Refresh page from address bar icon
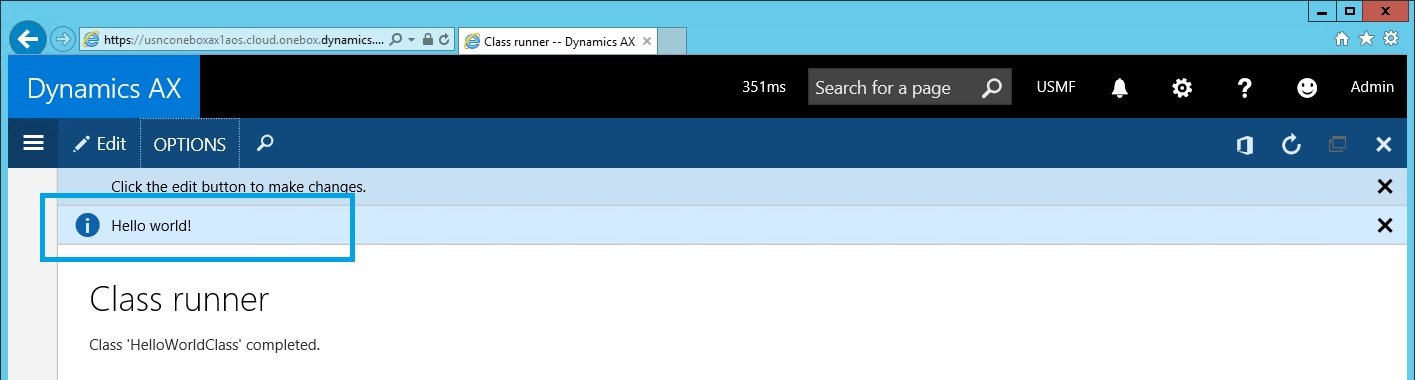 [x=443, y=40]
